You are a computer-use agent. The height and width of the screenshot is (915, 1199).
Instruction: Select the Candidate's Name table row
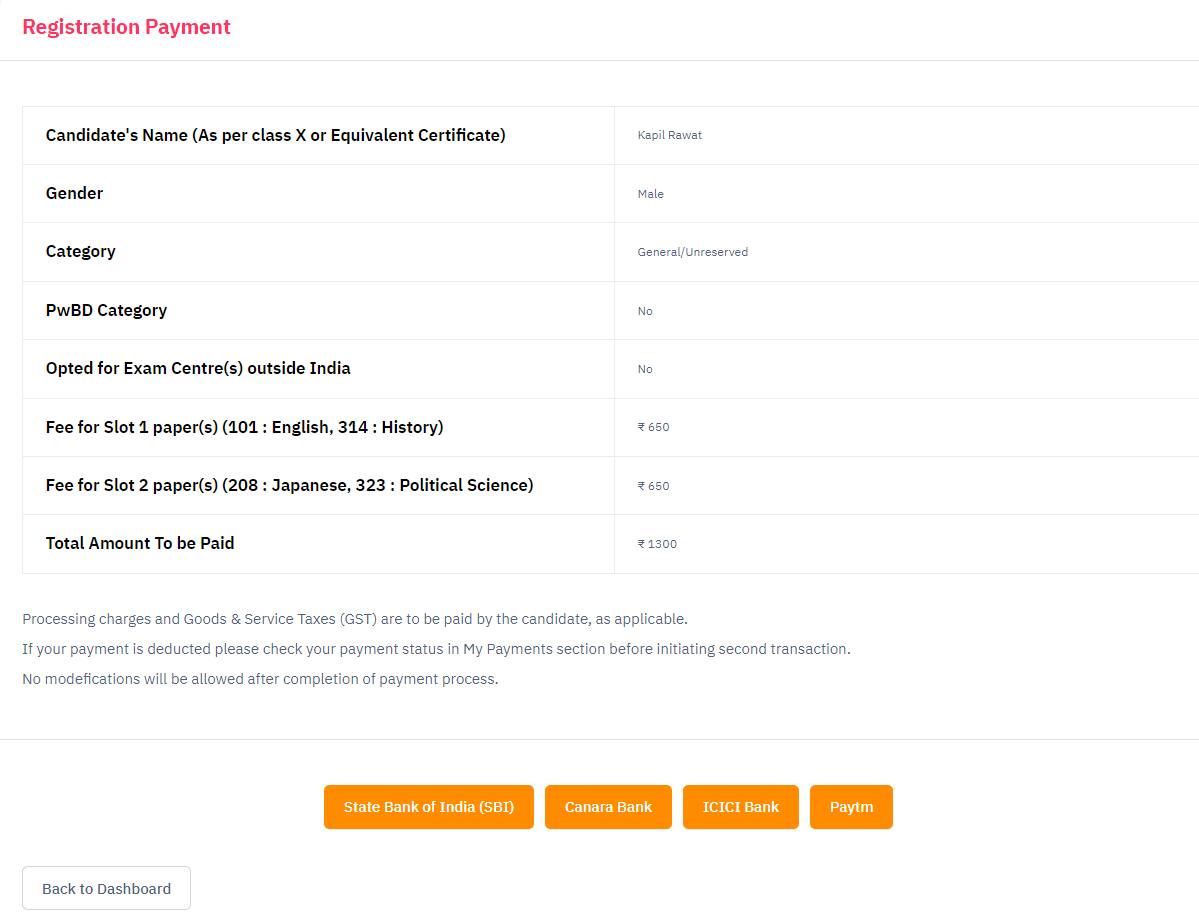[275, 135]
